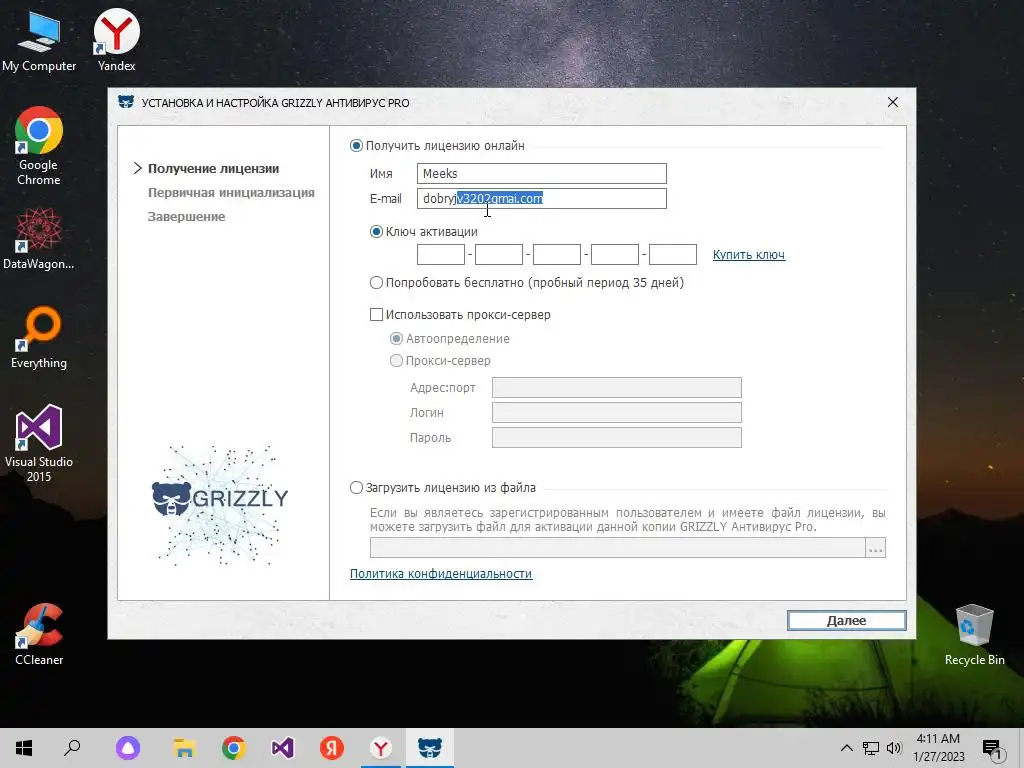The height and width of the screenshot is (768, 1024).
Task: Click the 'Адрес:порт' proxy field
Action: [x=616, y=387]
